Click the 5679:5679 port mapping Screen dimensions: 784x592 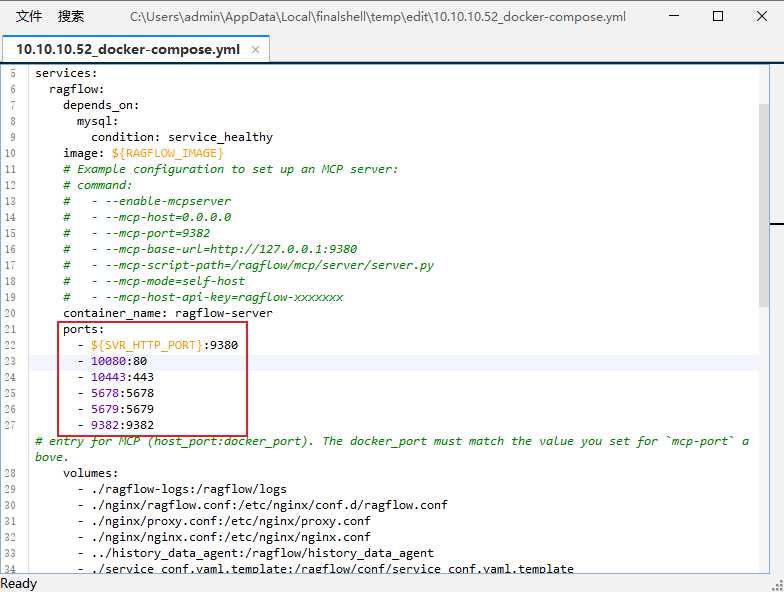click(x=122, y=409)
